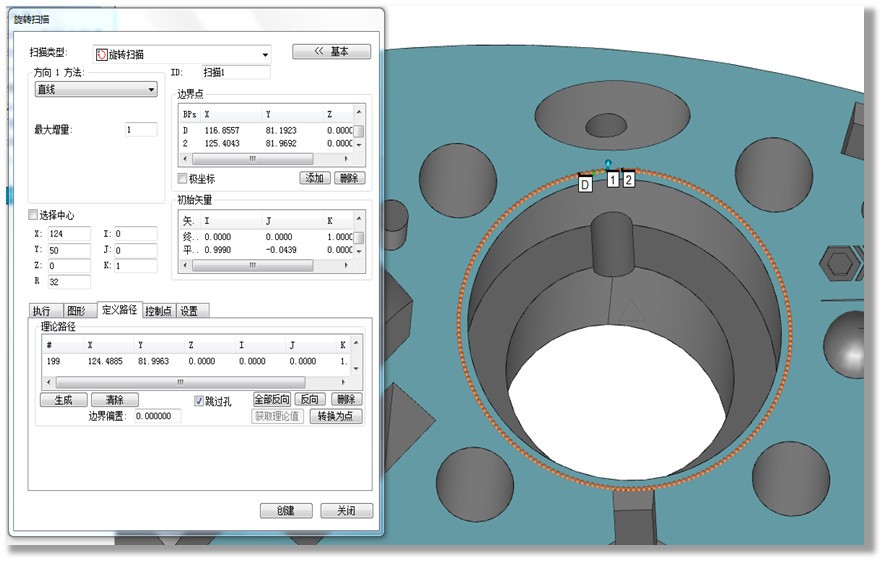Click the 边界偏置 offset input field
This screenshot has height=562, width=884.
(157, 416)
